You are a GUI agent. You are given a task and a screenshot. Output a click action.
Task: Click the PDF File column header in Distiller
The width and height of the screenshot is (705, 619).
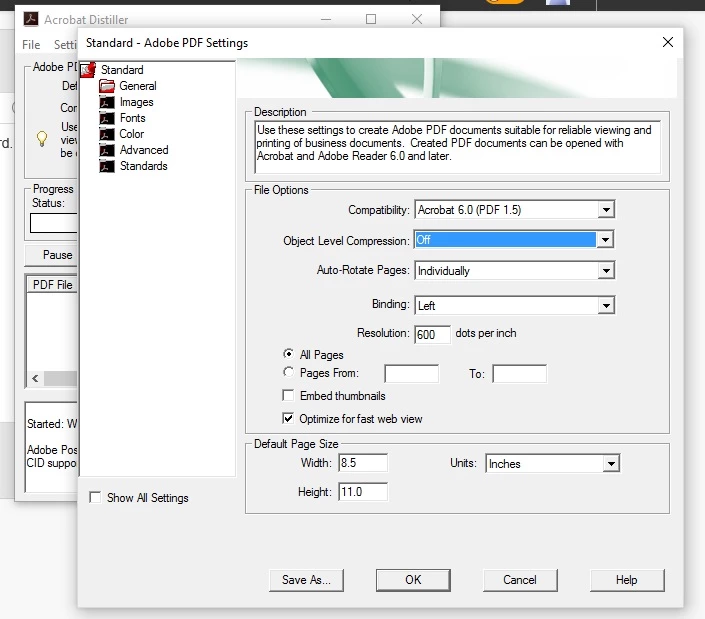pyautogui.click(x=53, y=285)
